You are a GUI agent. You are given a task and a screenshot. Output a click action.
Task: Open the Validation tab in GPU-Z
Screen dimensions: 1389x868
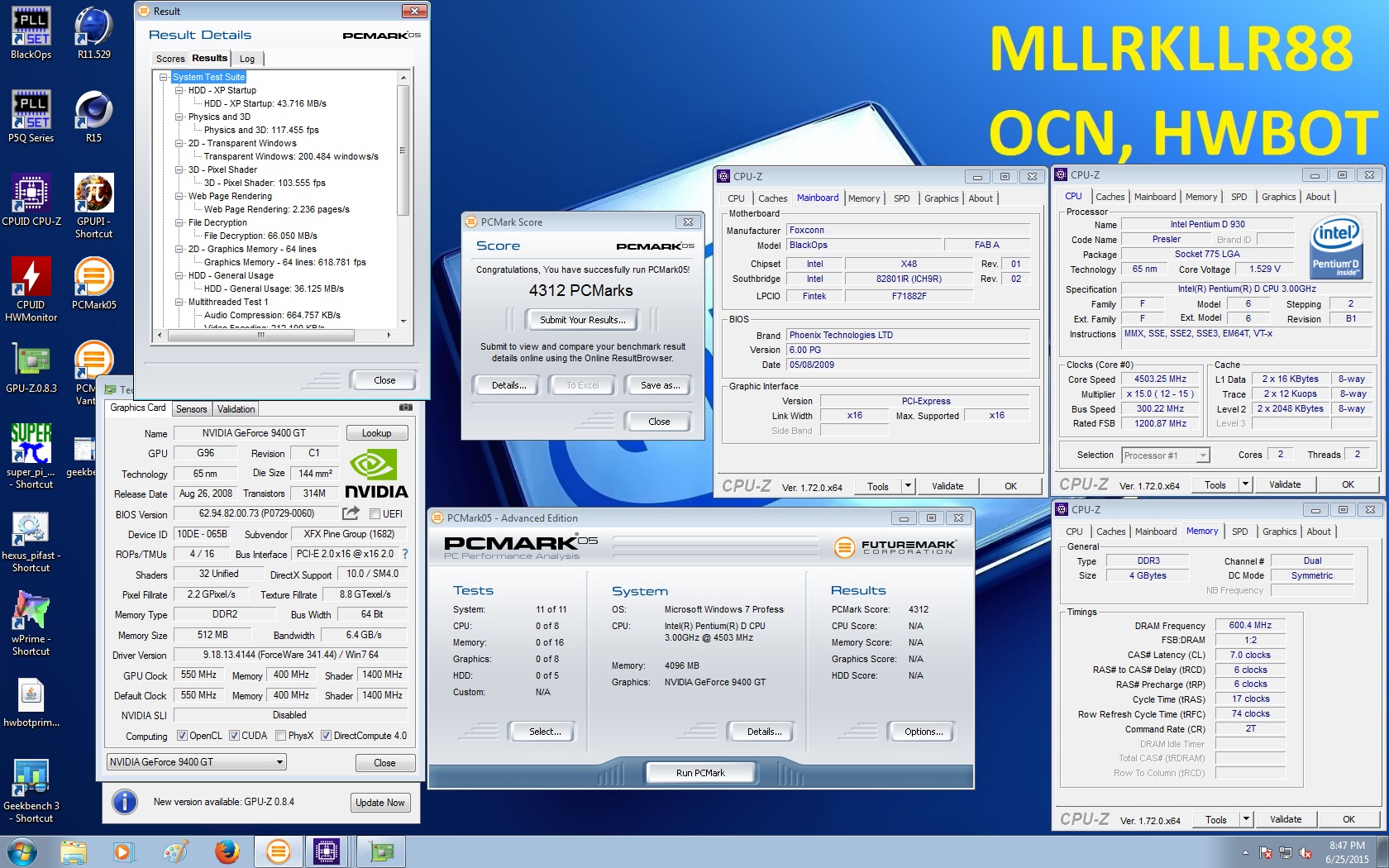[236, 409]
